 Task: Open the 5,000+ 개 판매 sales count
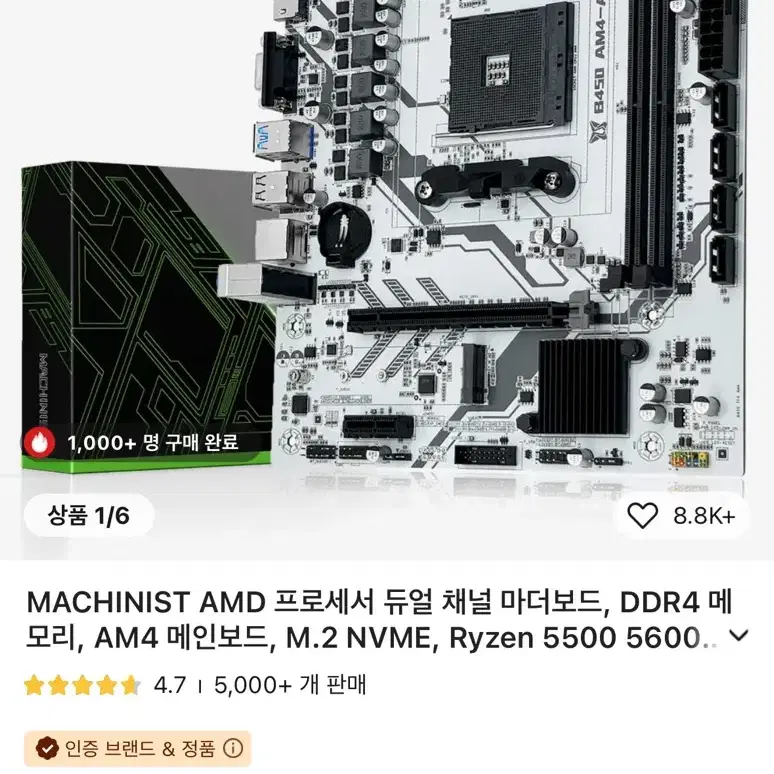pyautogui.click(x=290, y=685)
